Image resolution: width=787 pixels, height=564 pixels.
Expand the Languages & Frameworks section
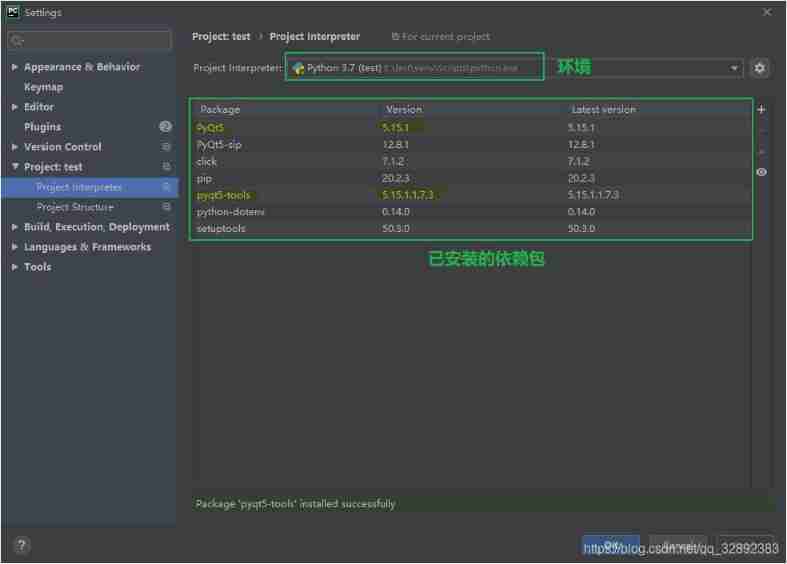point(15,247)
